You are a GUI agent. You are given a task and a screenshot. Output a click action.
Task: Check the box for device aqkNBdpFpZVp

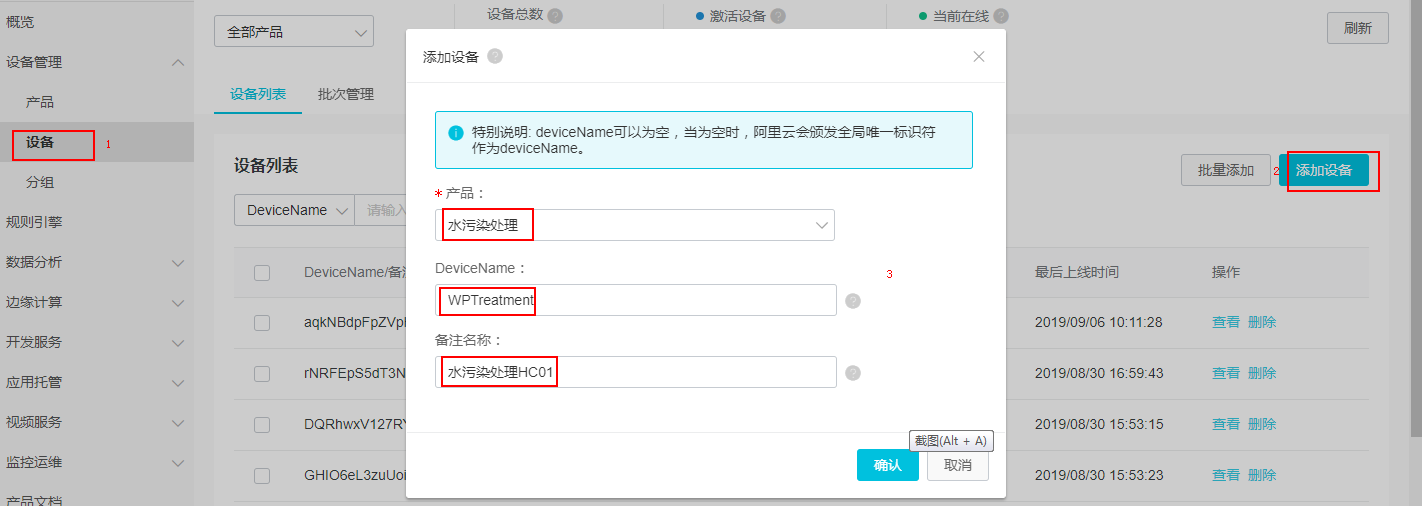[x=262, y=323]
